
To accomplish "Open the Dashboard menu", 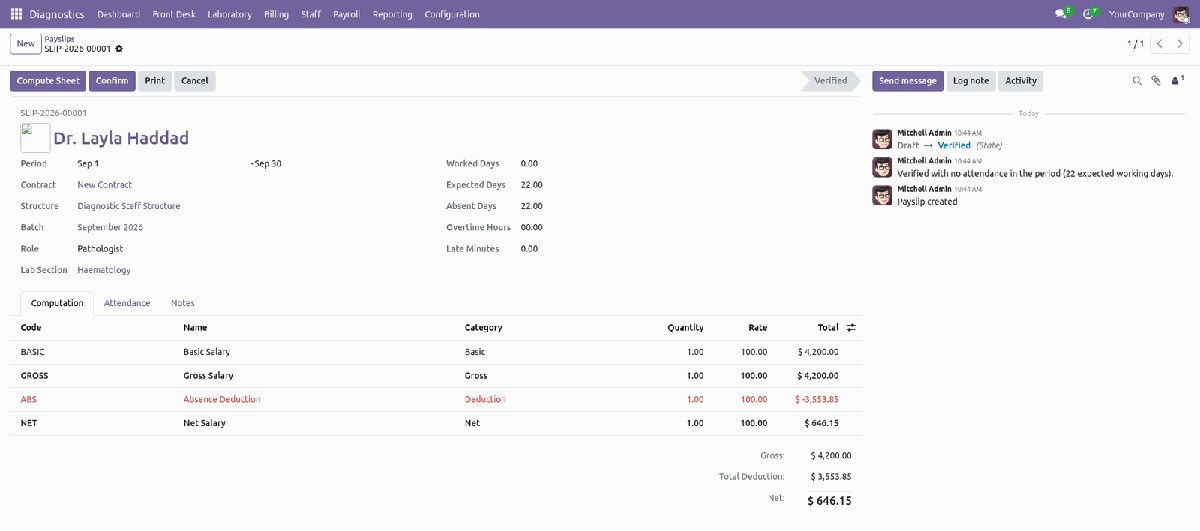I will (x=118, y=14).
